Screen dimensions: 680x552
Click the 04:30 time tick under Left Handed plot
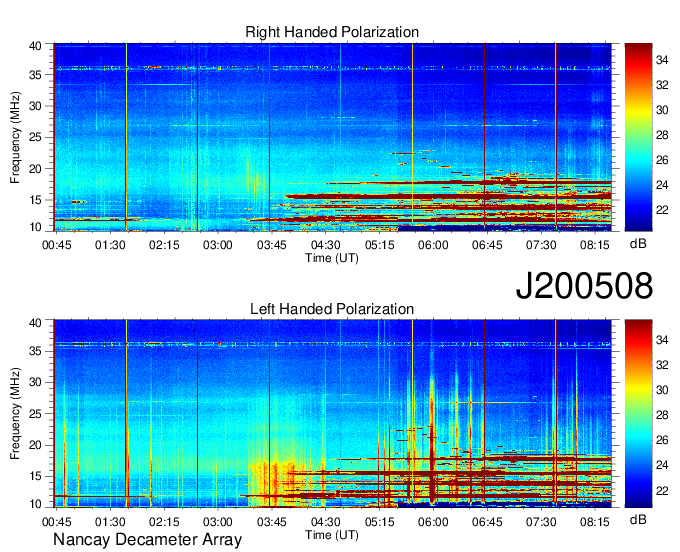coord(325,522)
